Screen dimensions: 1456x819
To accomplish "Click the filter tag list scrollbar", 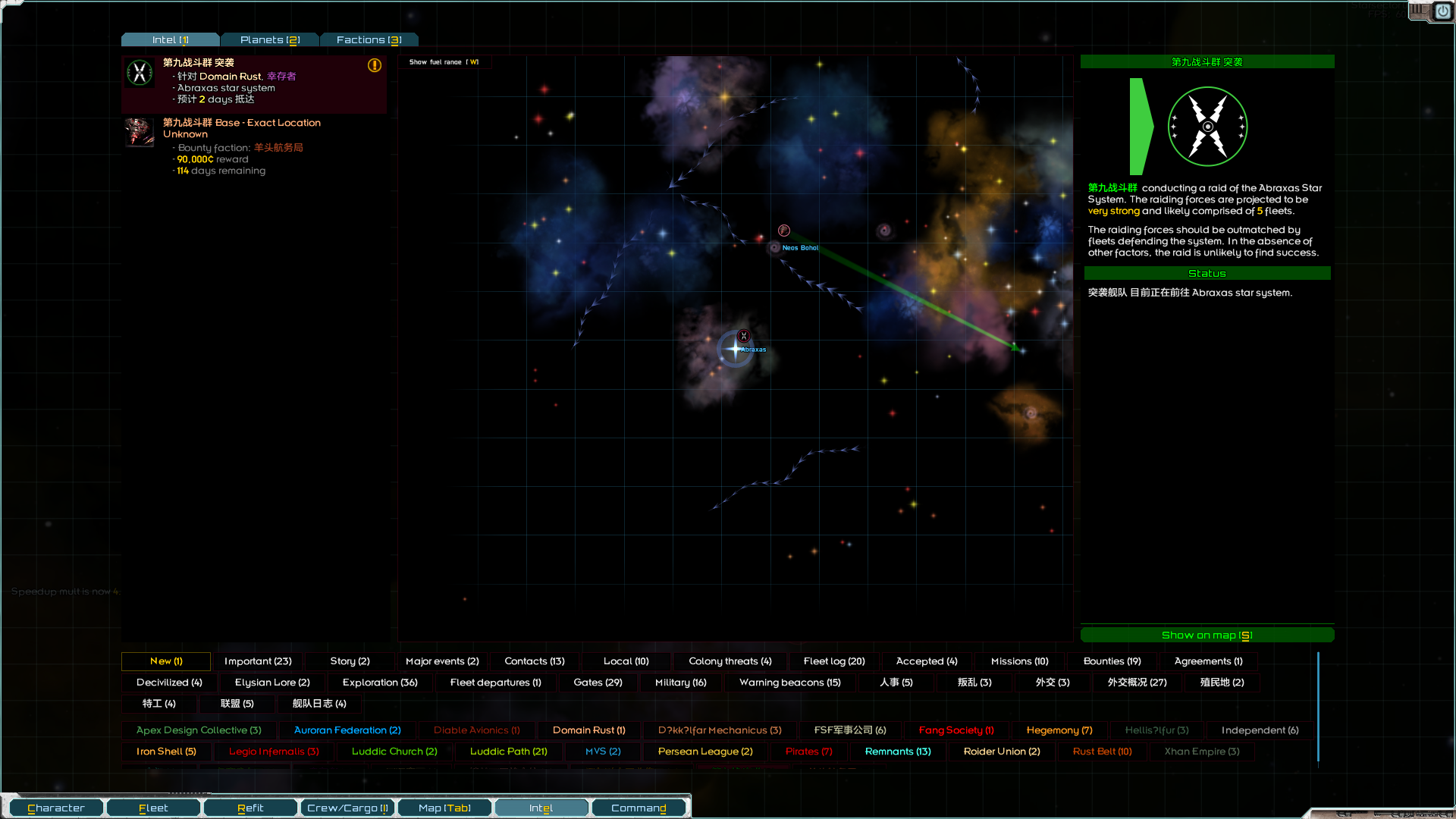I will pyautogui.click(x=1318, y=707).
